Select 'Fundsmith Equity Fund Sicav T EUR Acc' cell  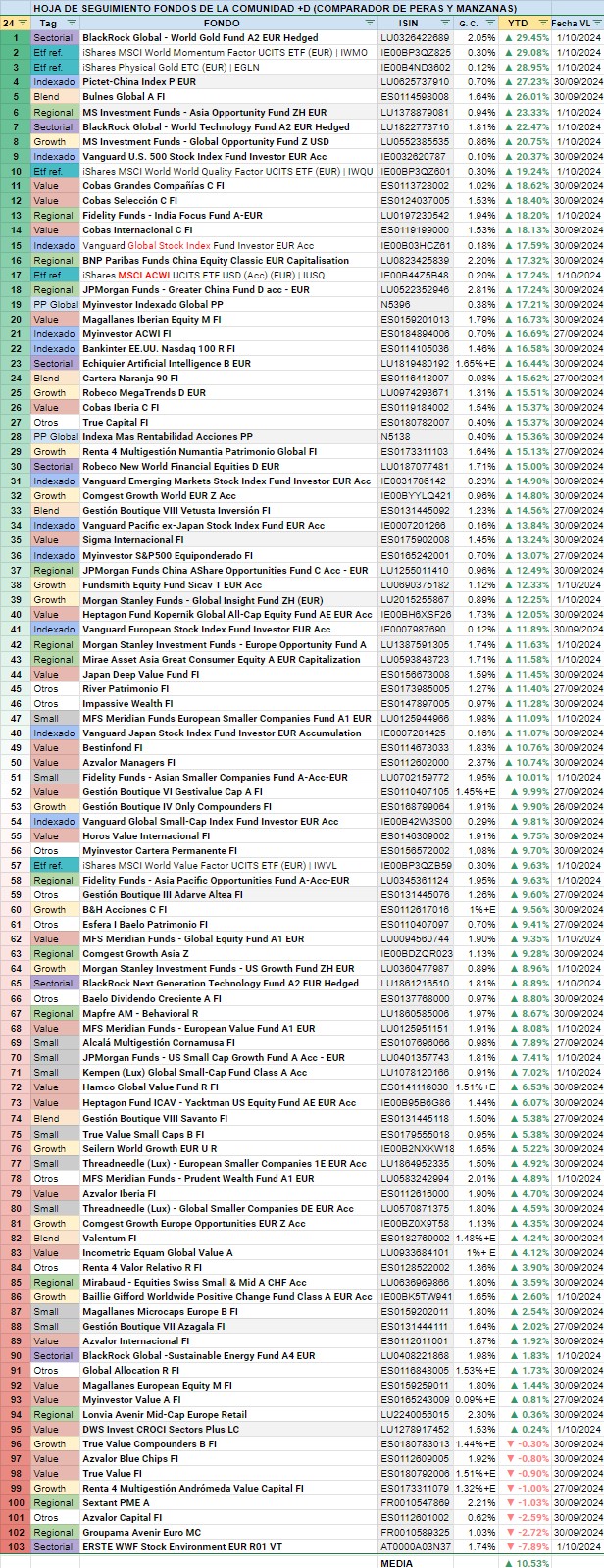click(227, 584)
